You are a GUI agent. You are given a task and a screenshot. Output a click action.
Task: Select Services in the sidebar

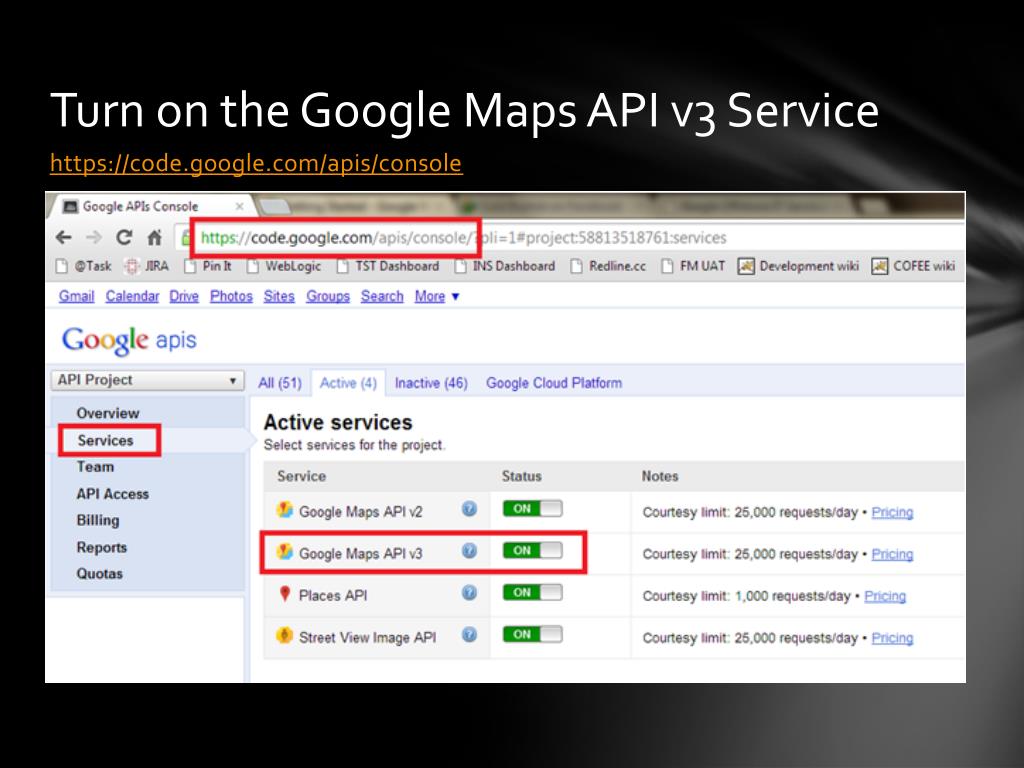(x=105, y=441)
